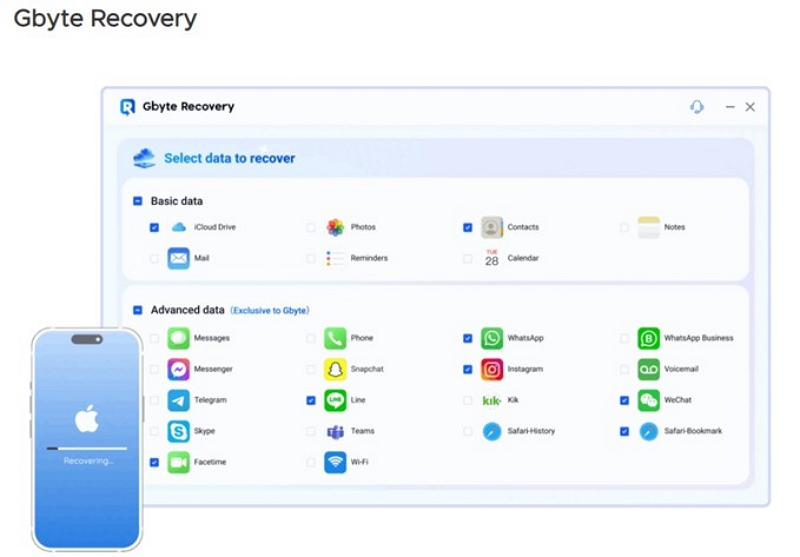
Task: Click the Mail envelope icon
Action: click(179, 258)
